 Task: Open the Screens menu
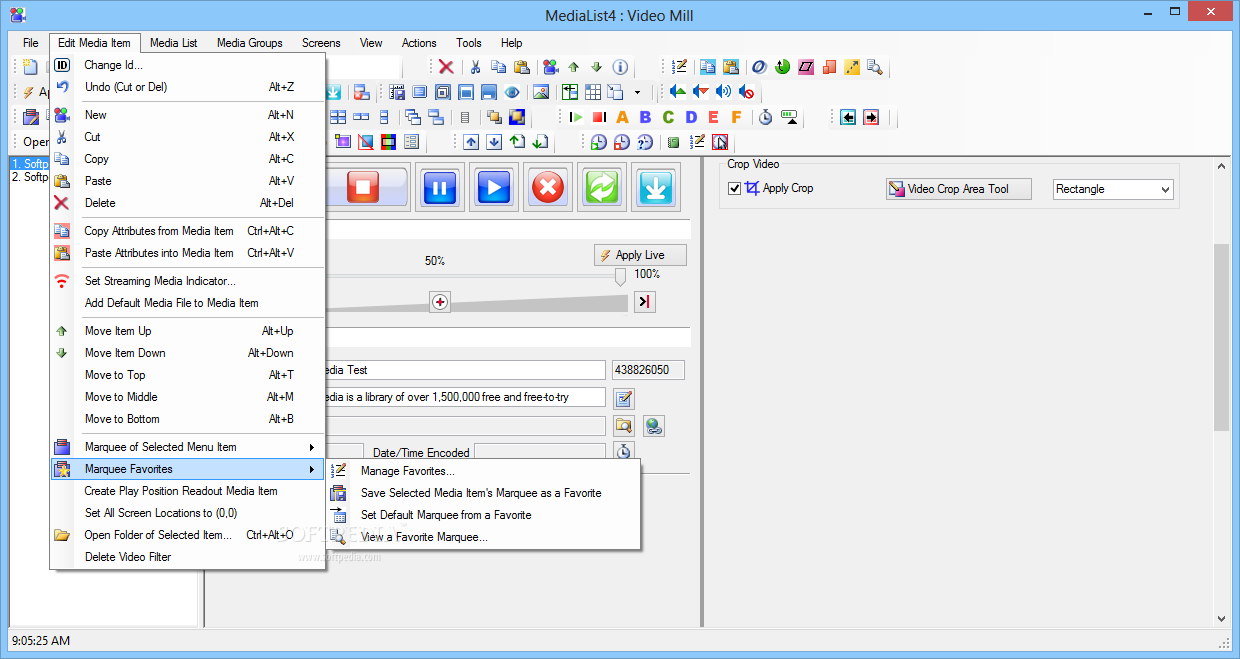[321, 43]
